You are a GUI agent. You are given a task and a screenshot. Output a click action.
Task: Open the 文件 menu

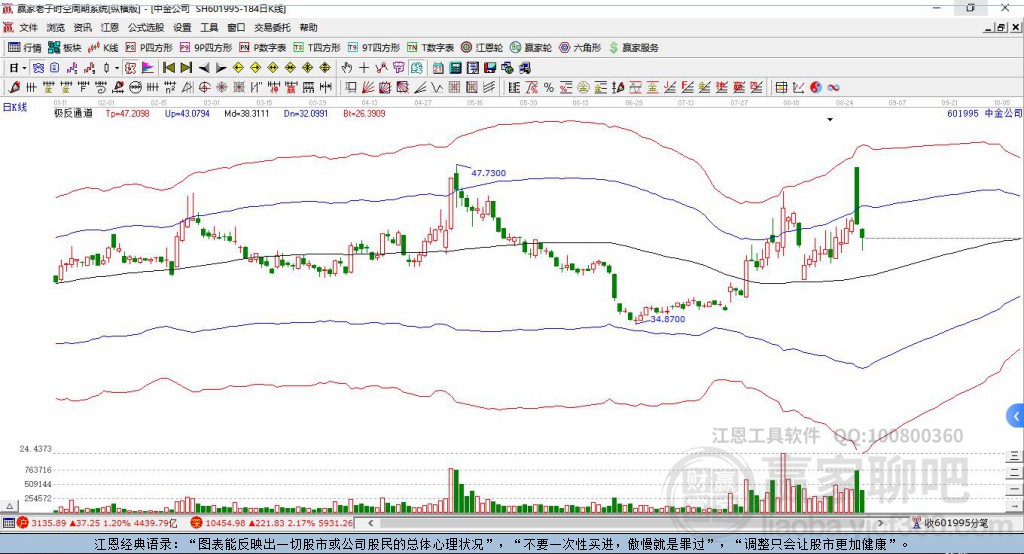28,27
